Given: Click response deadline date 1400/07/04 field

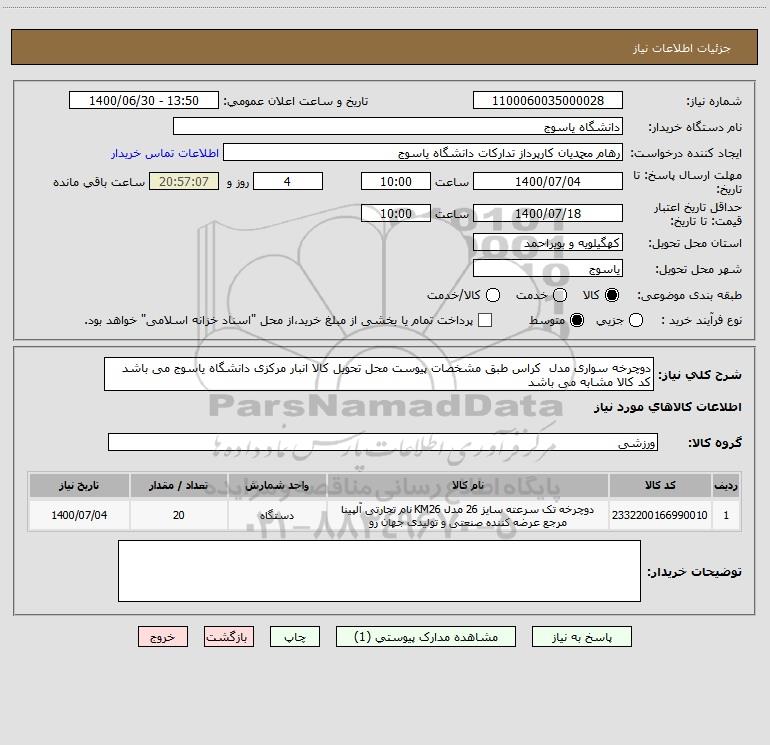Looking at the screenshot, I should [548, 181].
